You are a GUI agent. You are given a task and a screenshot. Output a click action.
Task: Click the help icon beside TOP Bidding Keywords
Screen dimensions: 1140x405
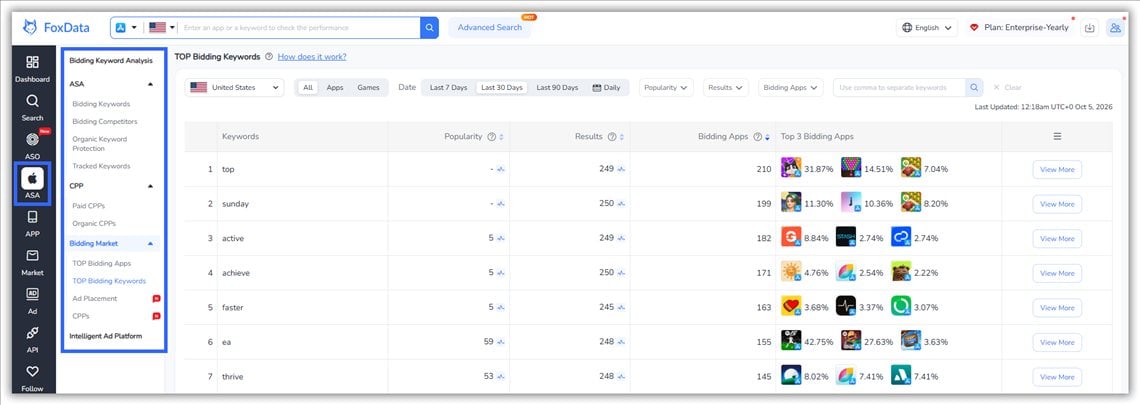pyautogui.click(x=269, y=57)
